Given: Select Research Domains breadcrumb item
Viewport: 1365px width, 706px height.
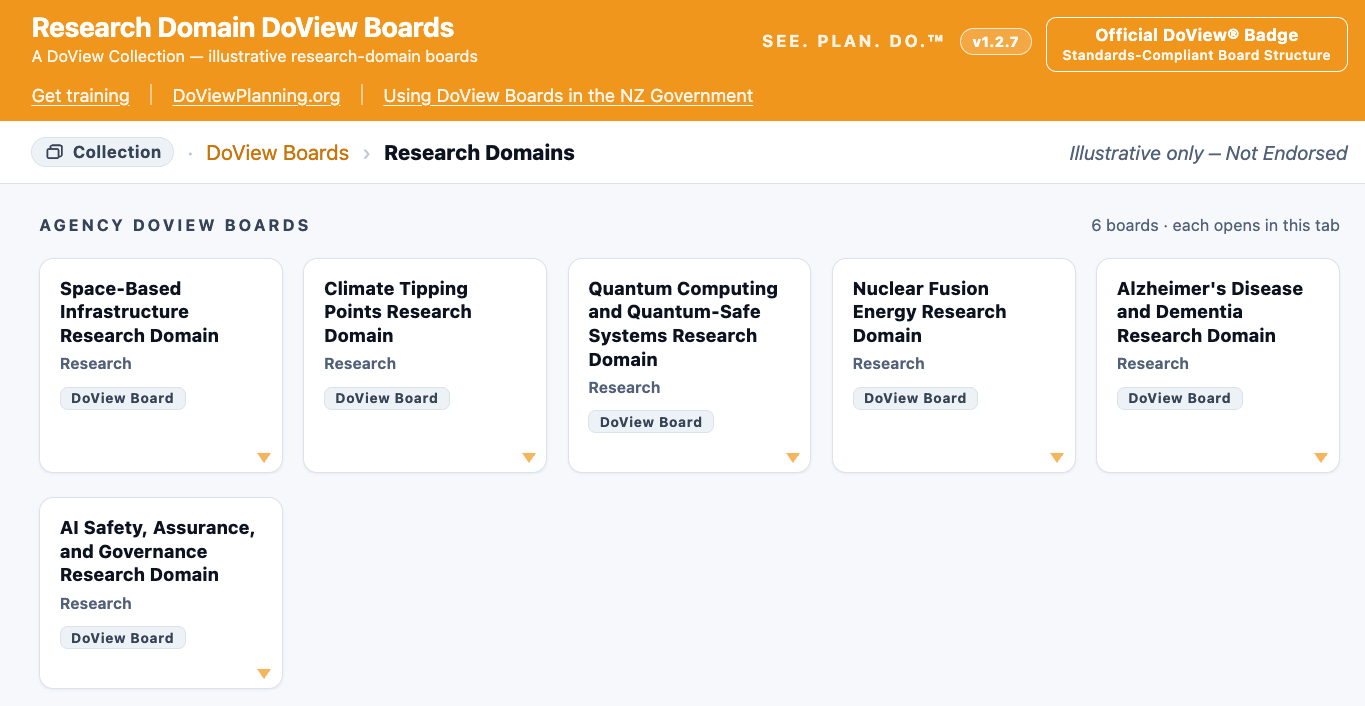Looking at the screenshot, I should coord(479,153).
